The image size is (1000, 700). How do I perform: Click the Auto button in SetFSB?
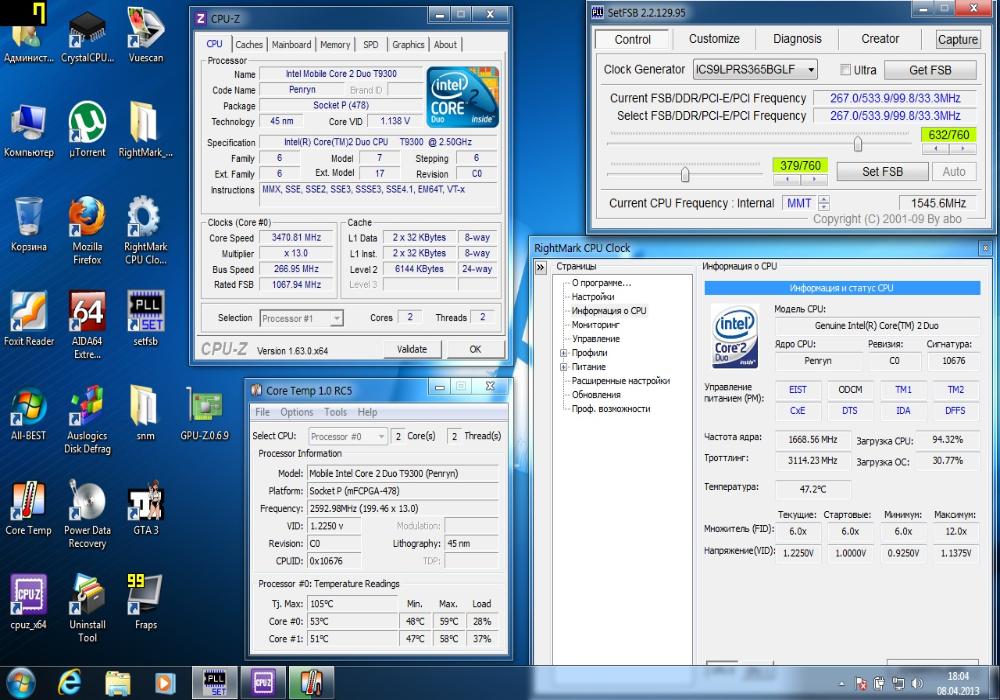pyautogui.click(x=953, y=171)
